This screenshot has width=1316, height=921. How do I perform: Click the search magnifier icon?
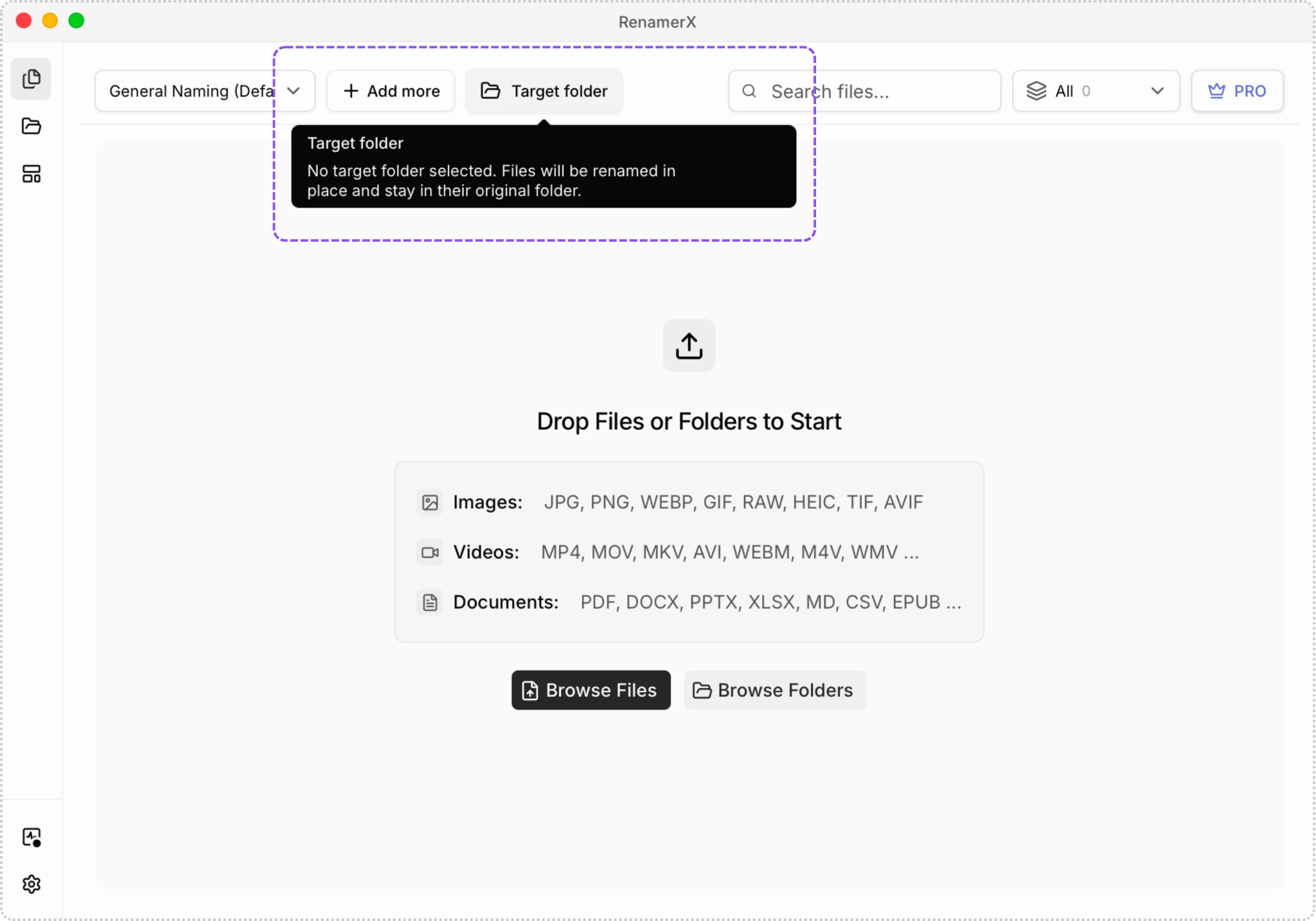[749, 91]
